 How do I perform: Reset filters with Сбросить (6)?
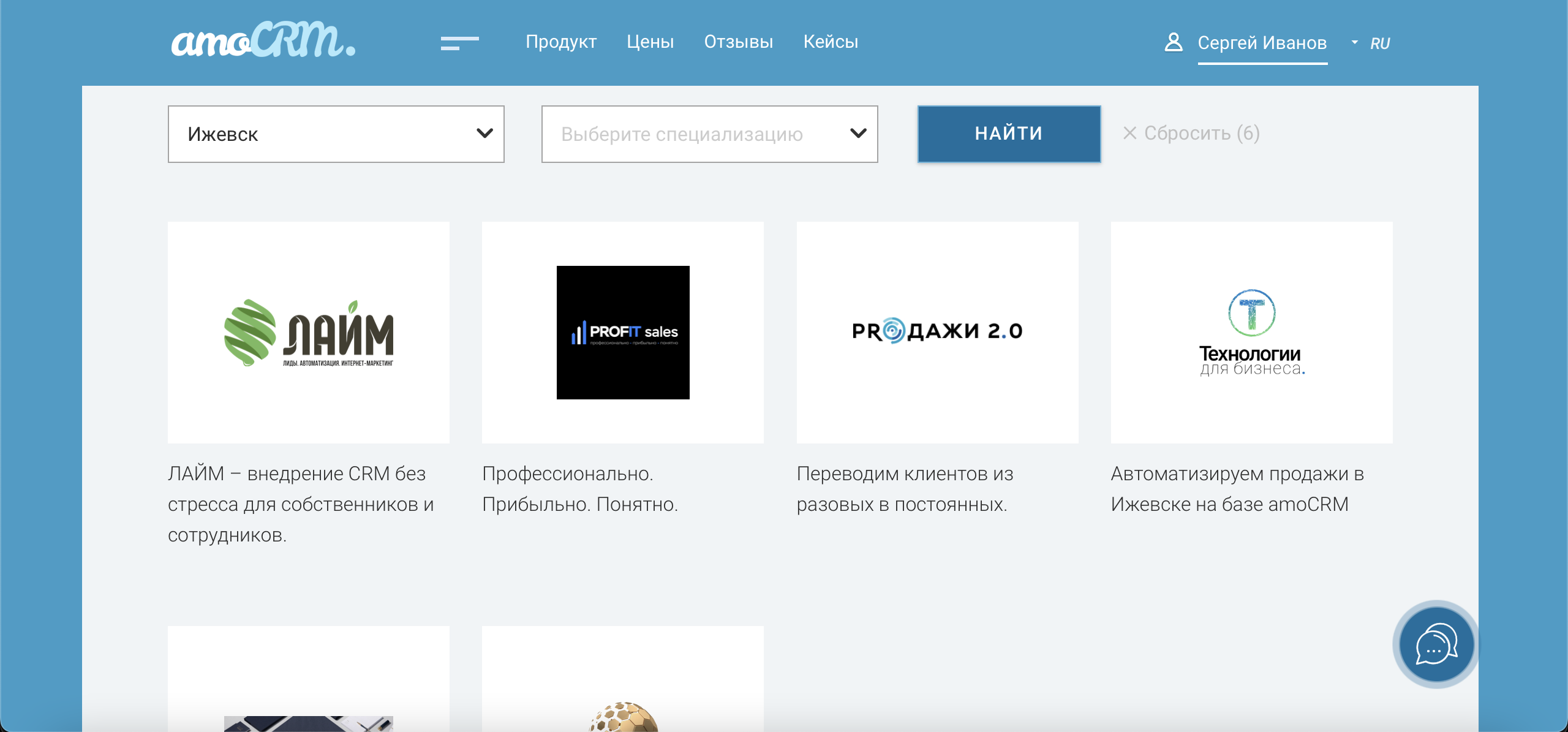coord(1191,133)
